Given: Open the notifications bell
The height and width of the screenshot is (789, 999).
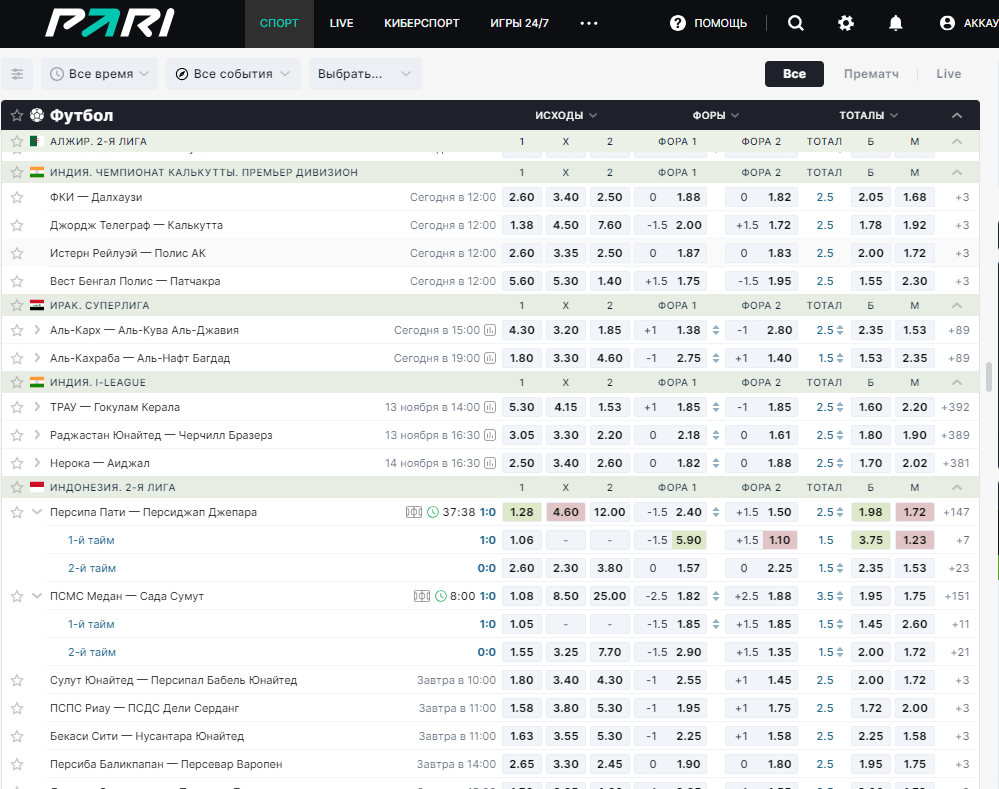Looking at the screenshot, I should [895, 23].
